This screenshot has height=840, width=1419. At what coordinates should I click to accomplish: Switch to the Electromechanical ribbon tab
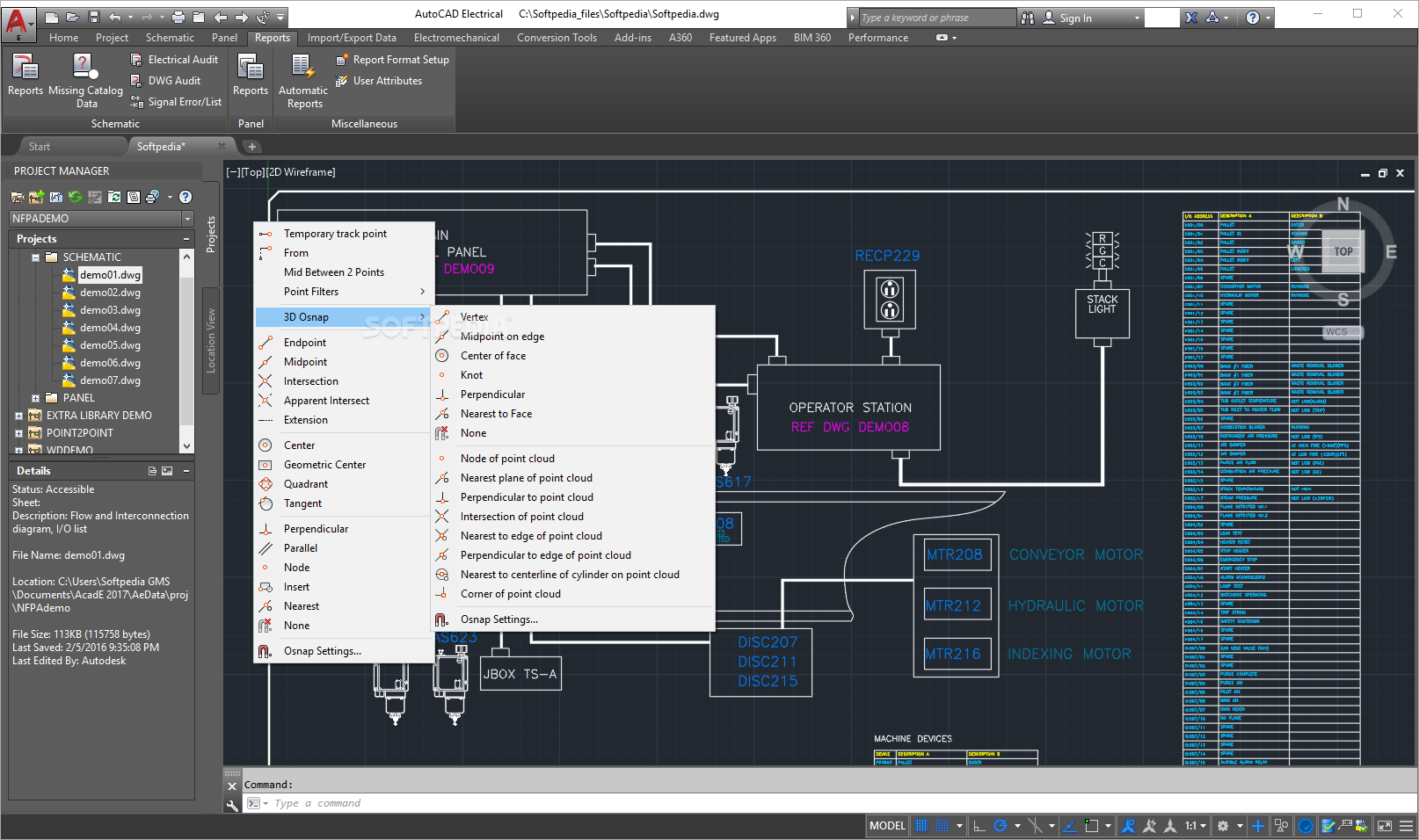[x=456, y=38]
